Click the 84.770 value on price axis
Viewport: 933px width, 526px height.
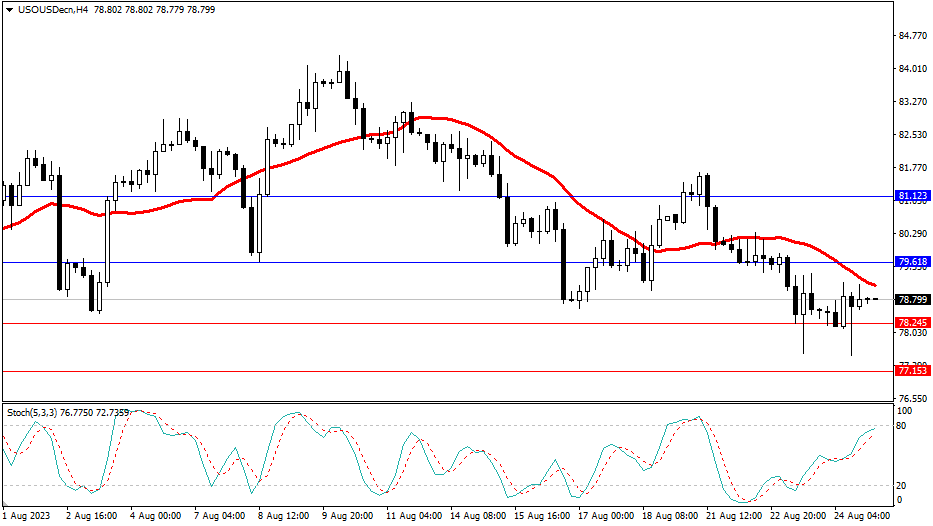point(912,36)
